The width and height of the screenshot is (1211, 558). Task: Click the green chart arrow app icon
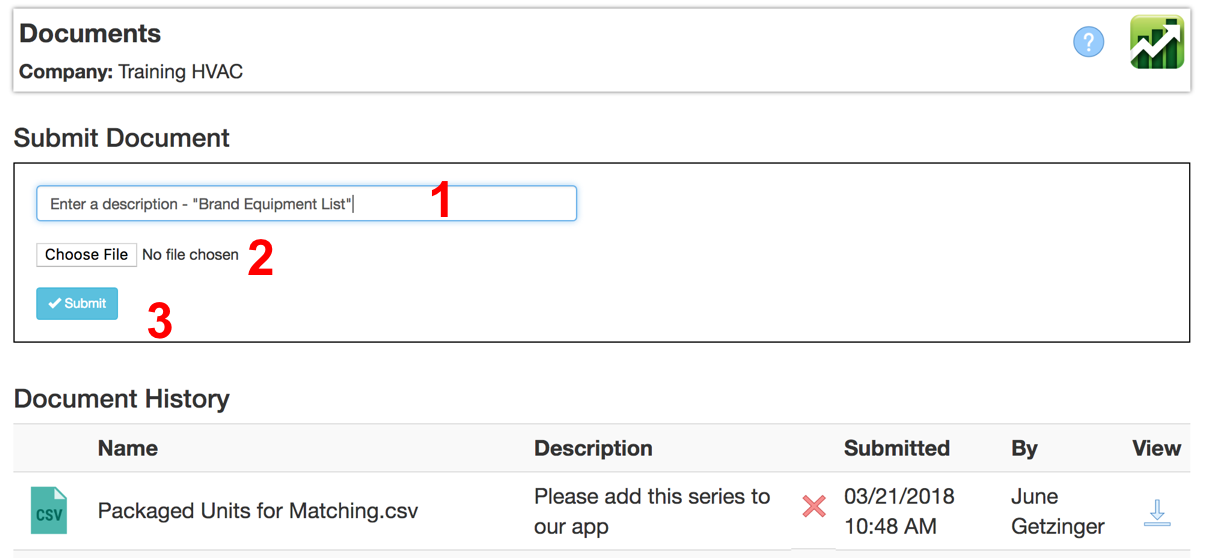[x=1157, y=42]
